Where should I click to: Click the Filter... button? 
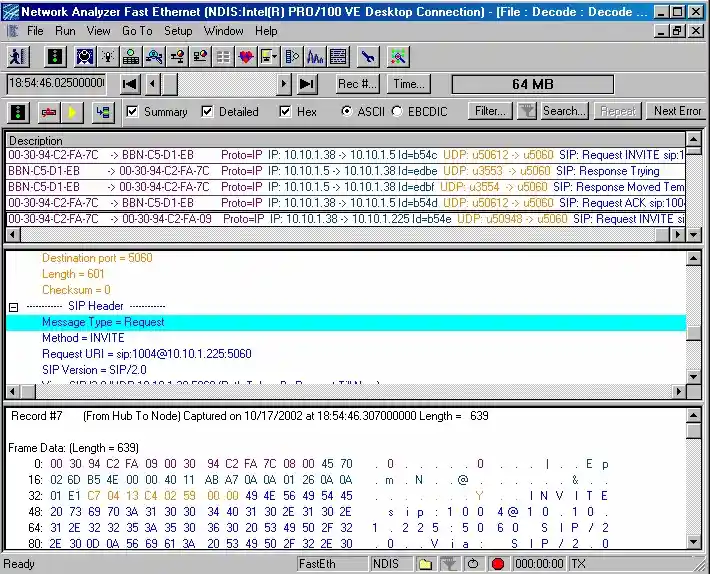coord(490,111)
